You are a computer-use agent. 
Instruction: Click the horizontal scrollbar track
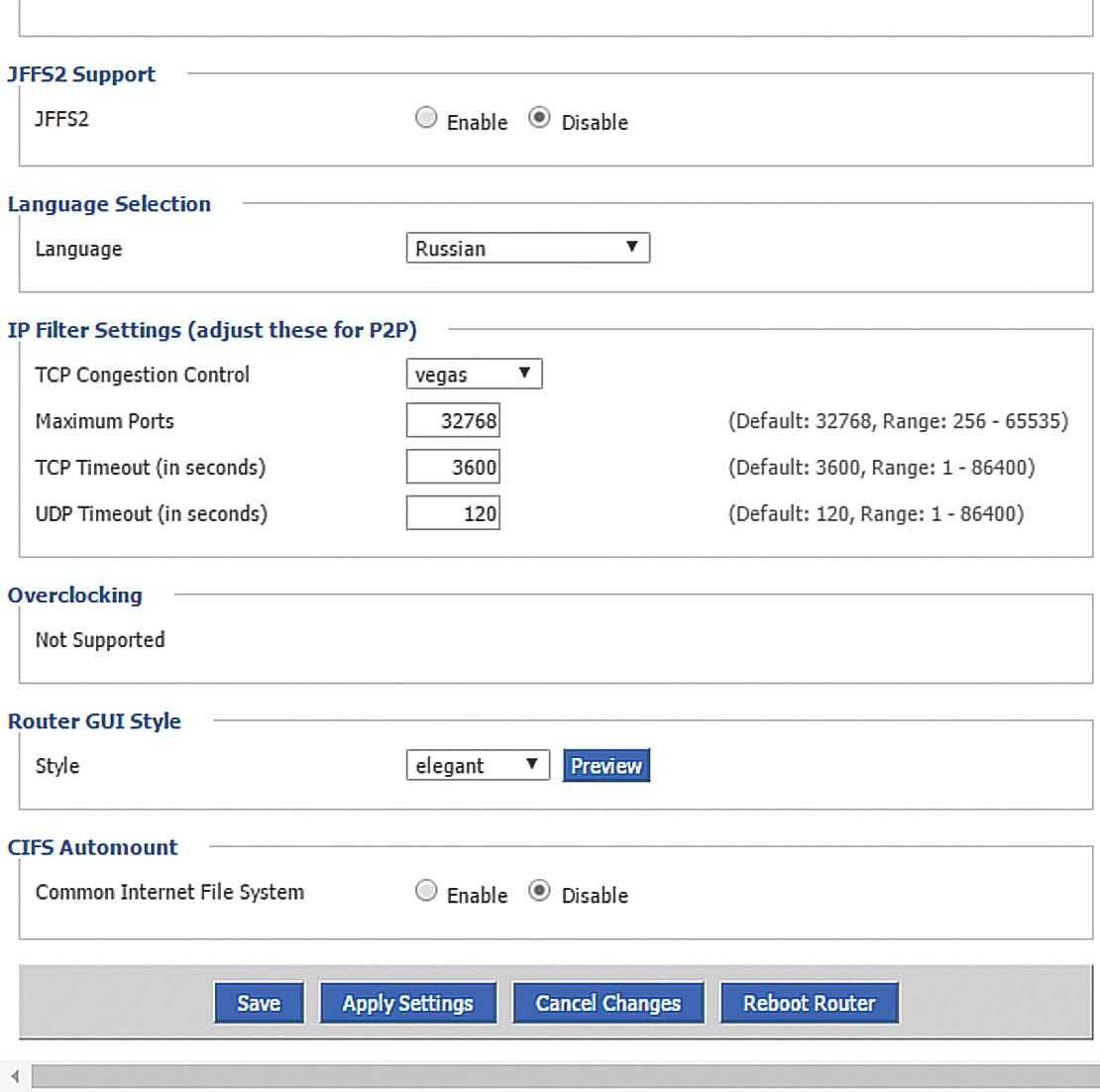pyautogui.click(x=565, y=1077)
